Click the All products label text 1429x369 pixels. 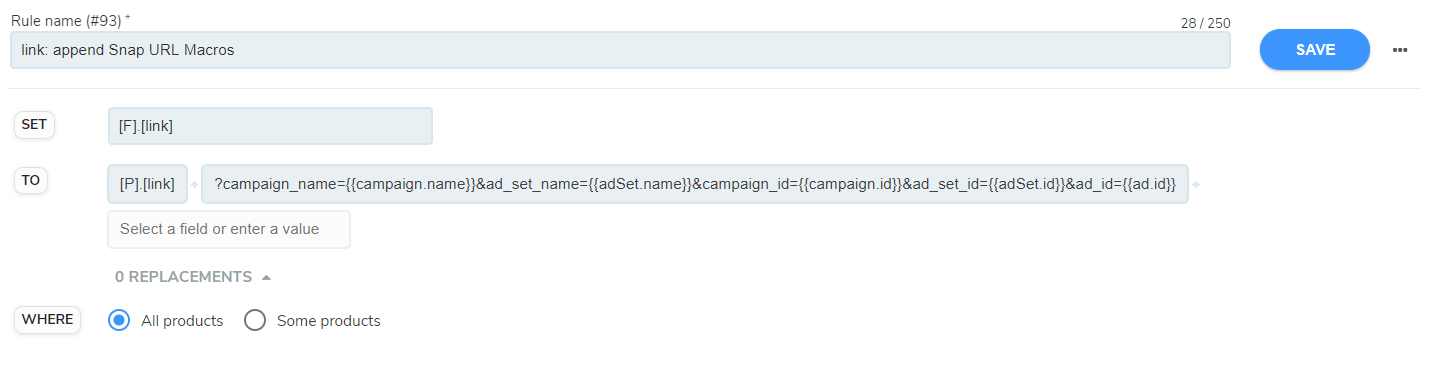[182, 321]
